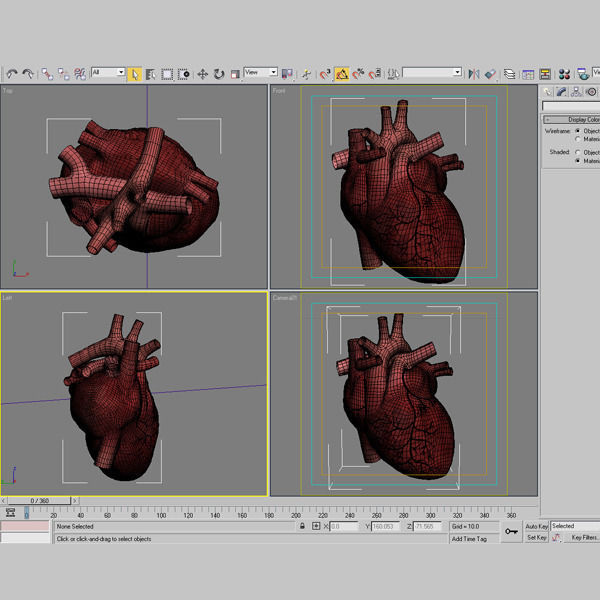Viewport: 600px width, 600px height.
Task: Select Wireframe Material Color radio button
Action: point(578,139)
